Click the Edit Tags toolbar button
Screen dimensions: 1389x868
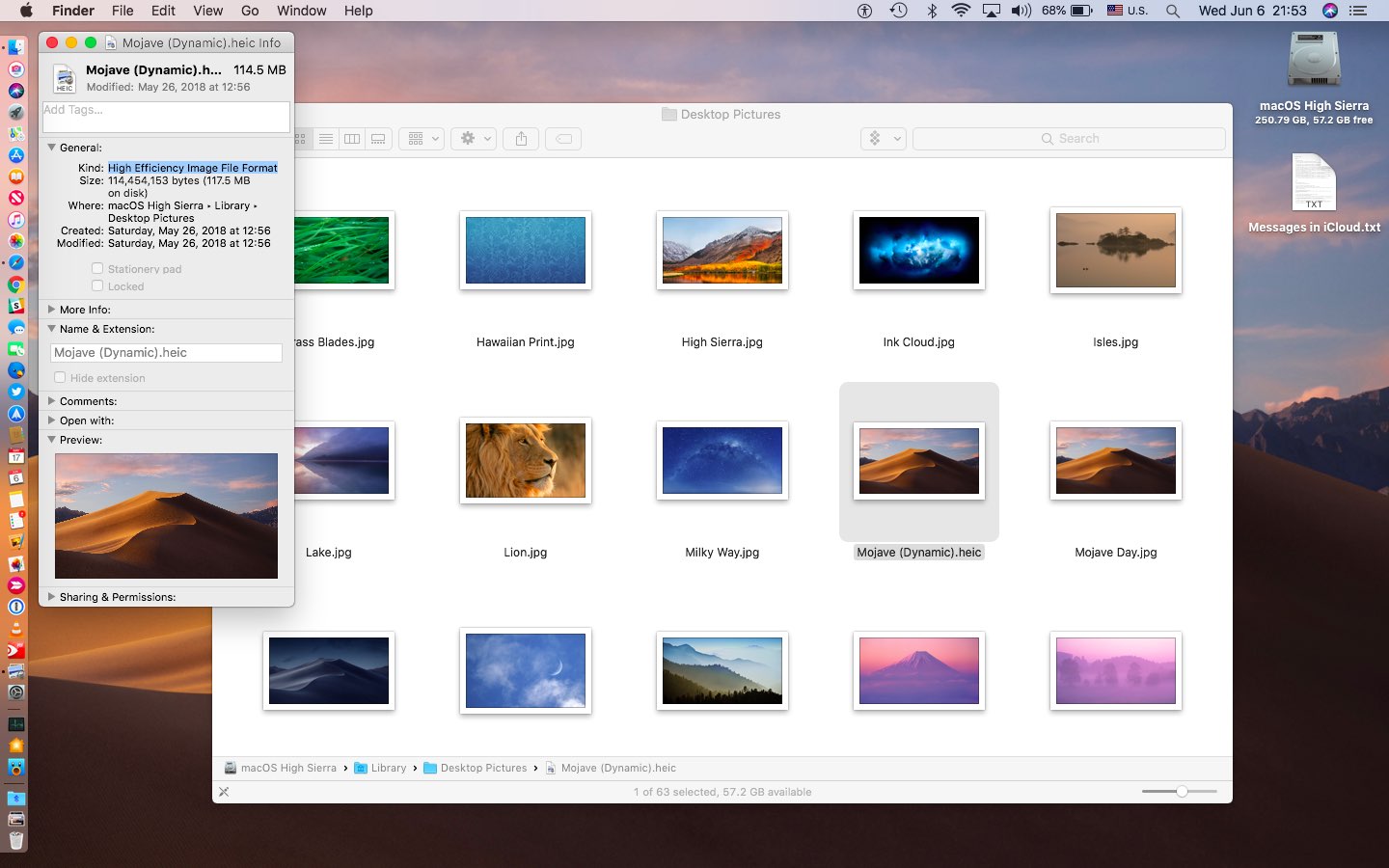click(563, 139)
